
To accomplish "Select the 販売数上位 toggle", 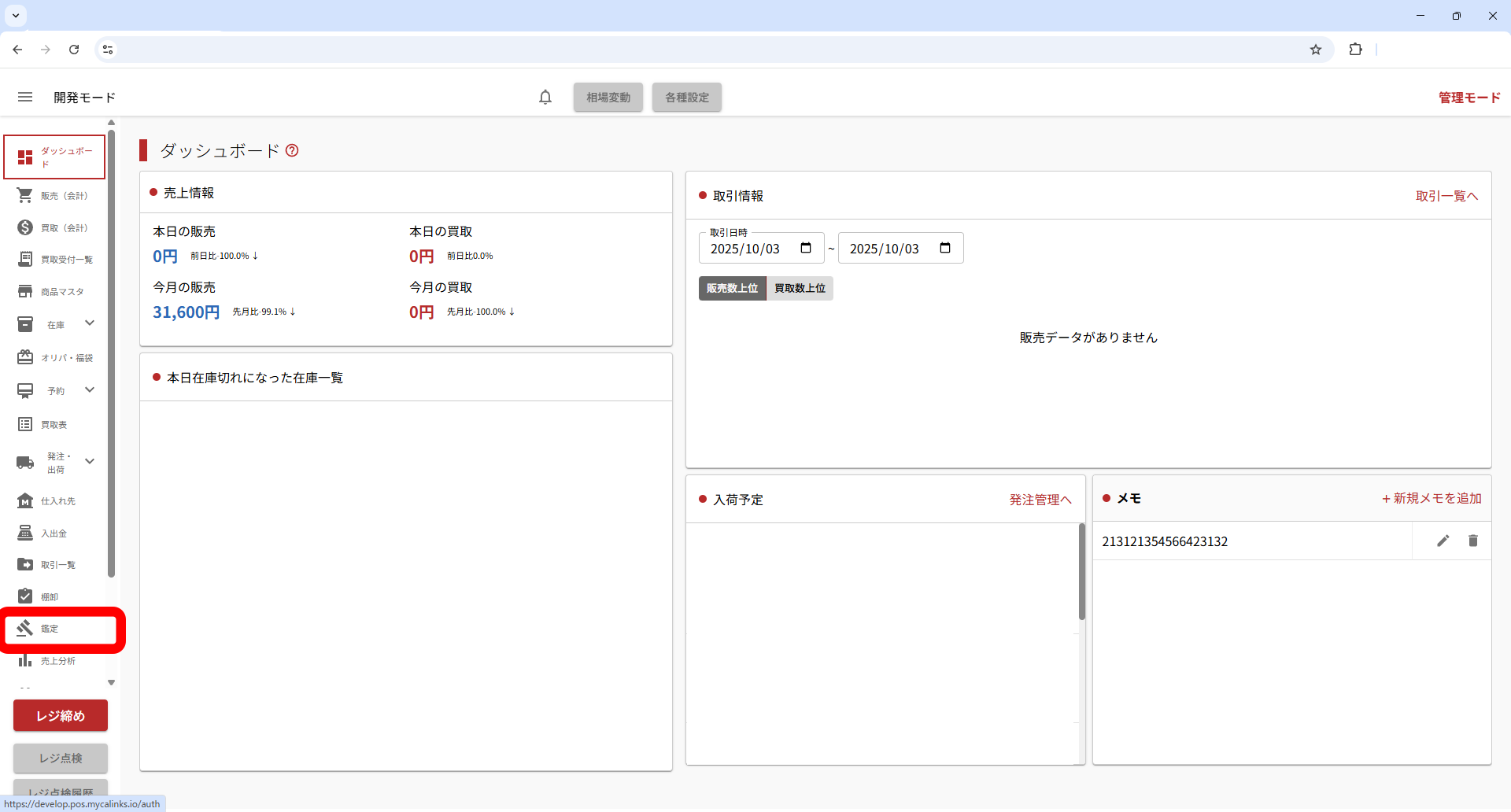I will pos(732,288).
